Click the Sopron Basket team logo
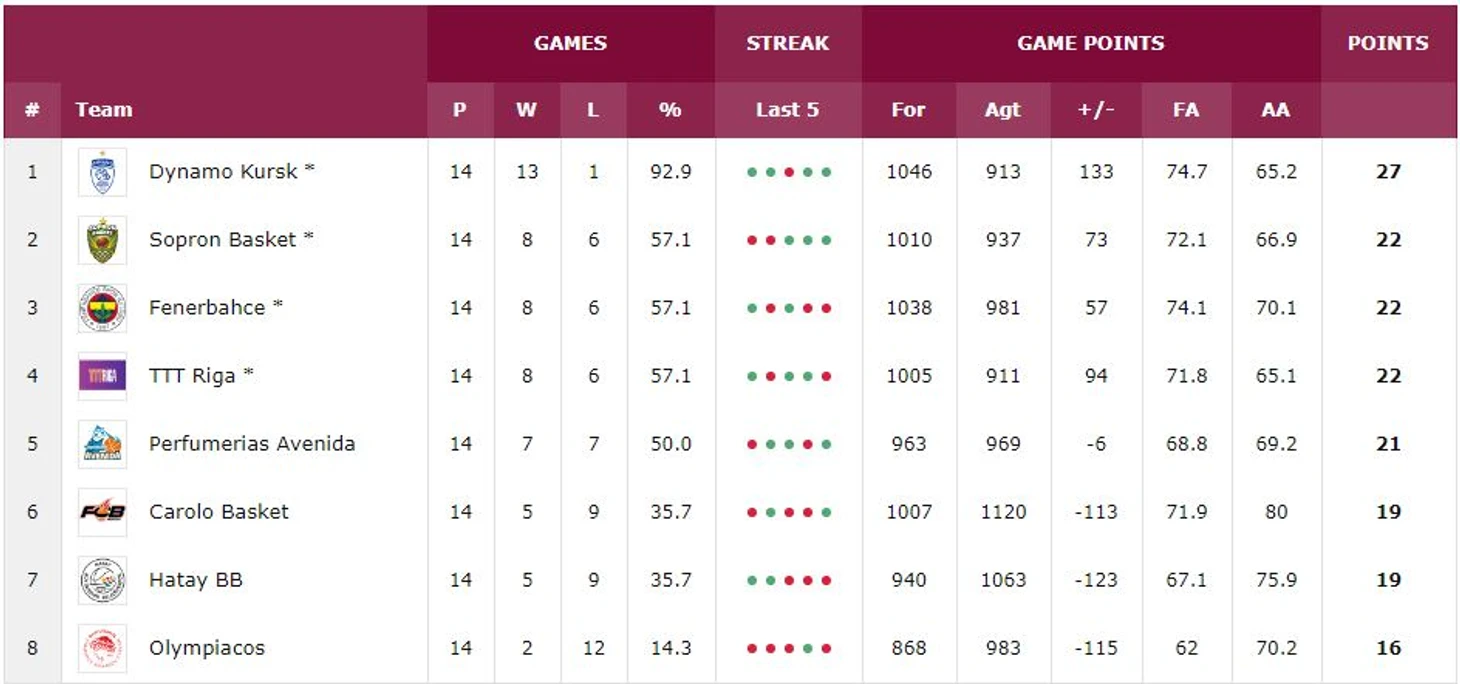This screenshot has width=1460, height=684. coord(103,240)
